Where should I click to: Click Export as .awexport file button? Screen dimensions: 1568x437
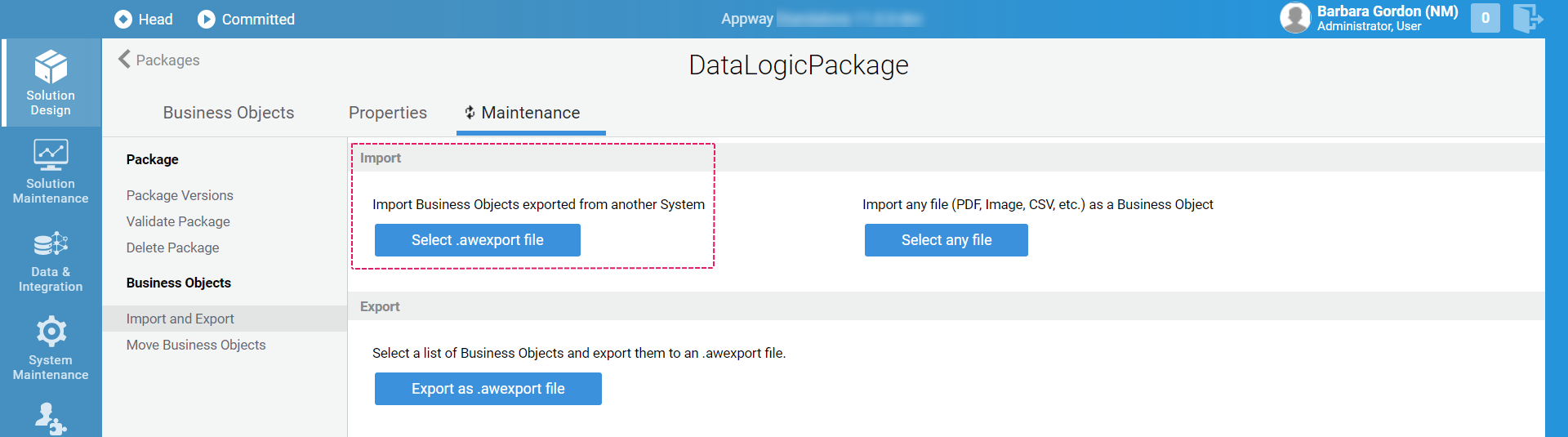(488, 389)
